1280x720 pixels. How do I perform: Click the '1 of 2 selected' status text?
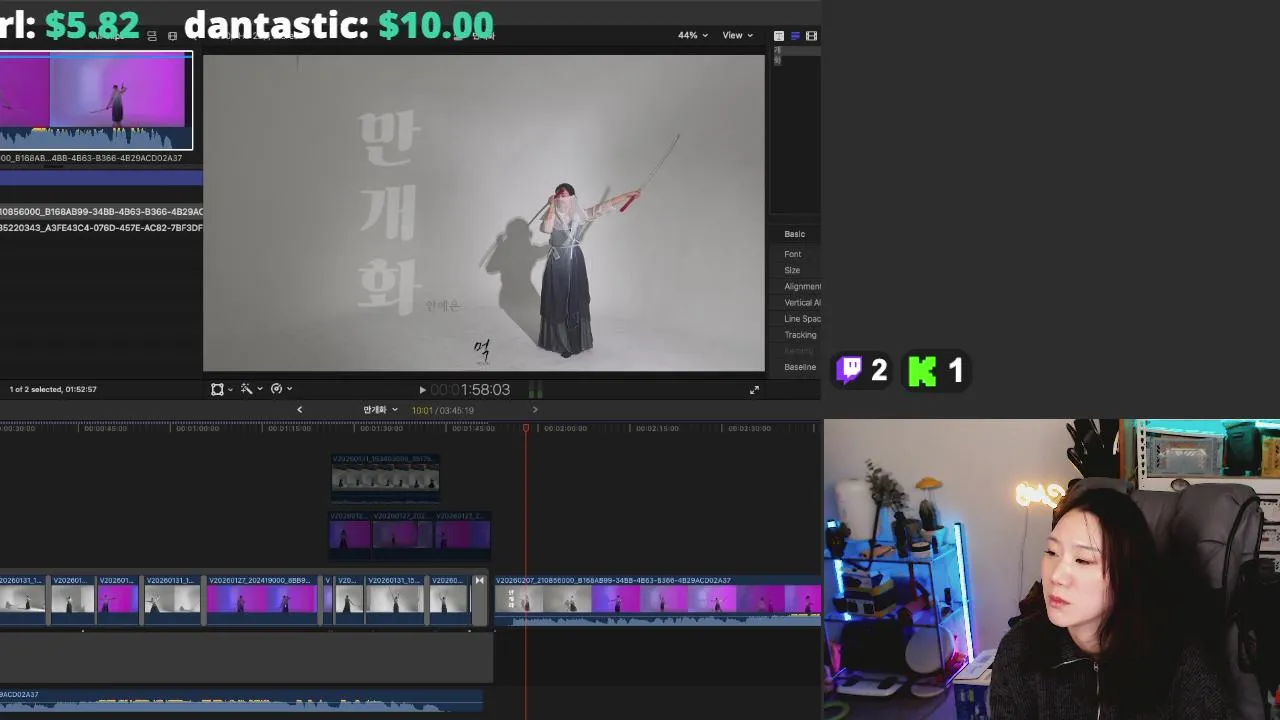point(53,389)
